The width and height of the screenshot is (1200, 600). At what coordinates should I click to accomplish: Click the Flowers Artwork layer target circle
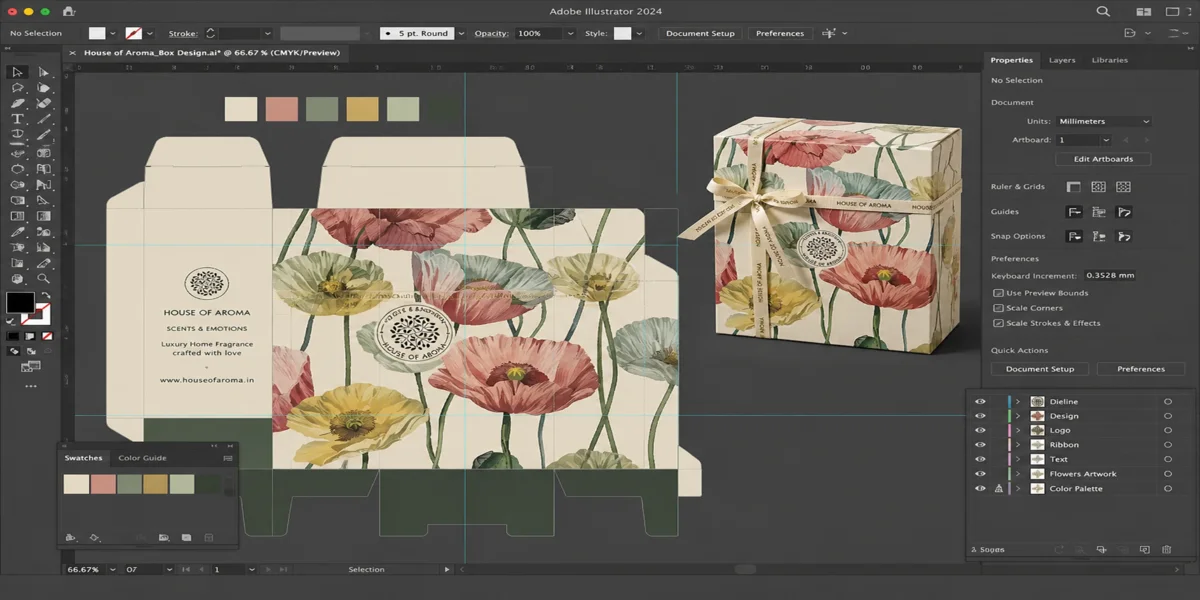click(1168, 474)
